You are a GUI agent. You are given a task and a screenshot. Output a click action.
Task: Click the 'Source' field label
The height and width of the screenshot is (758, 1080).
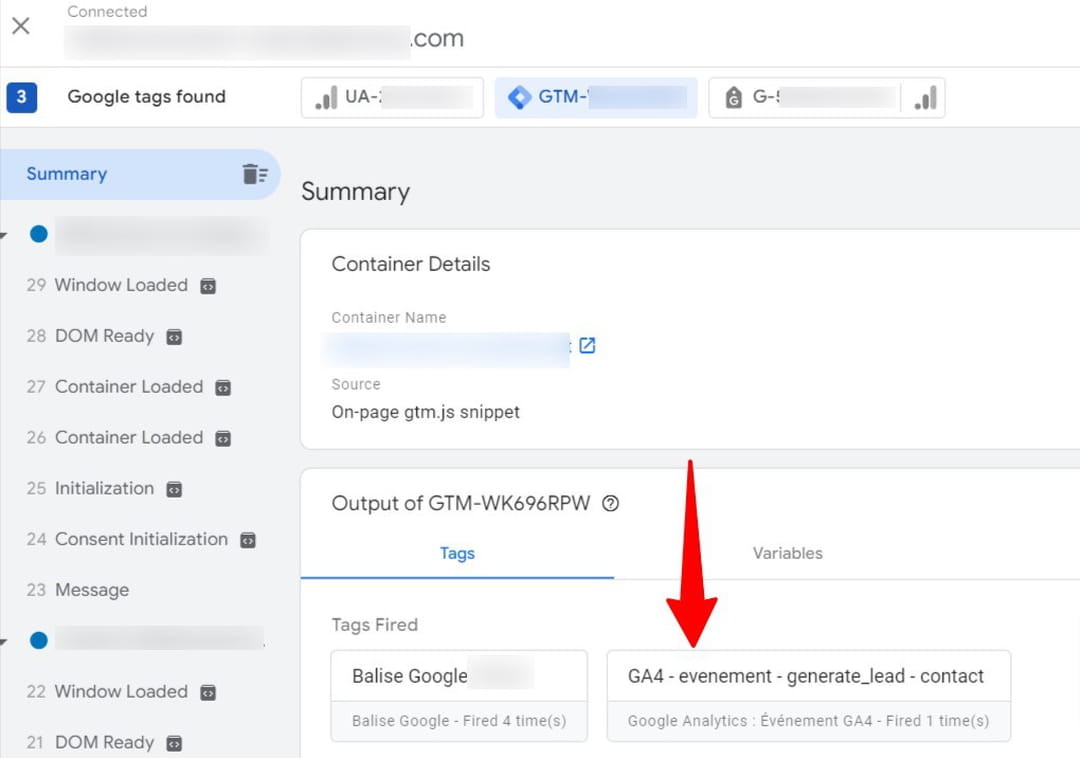356,384
